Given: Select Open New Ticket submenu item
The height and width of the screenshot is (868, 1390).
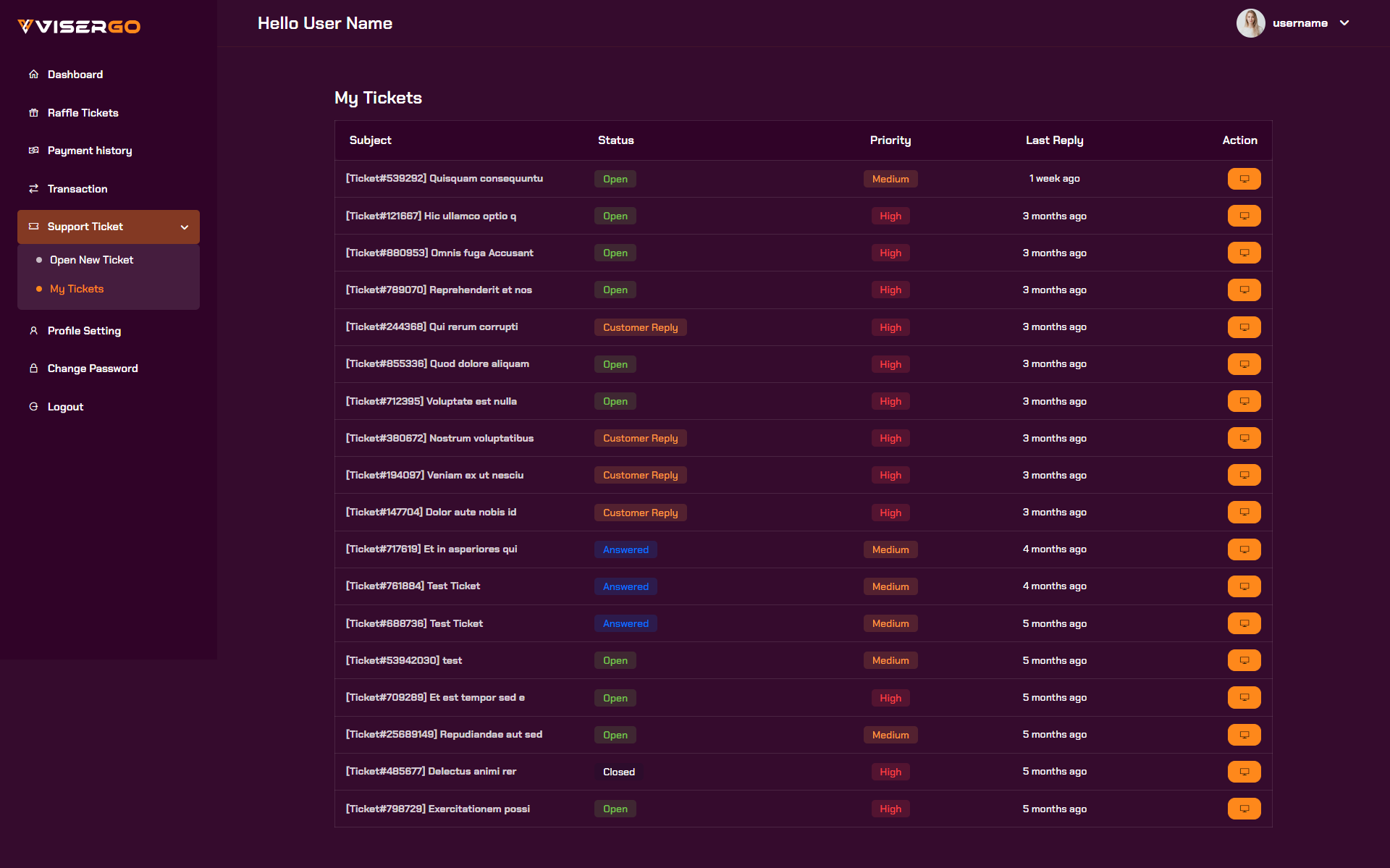Looking at the screenshot, I should (91, 260).
